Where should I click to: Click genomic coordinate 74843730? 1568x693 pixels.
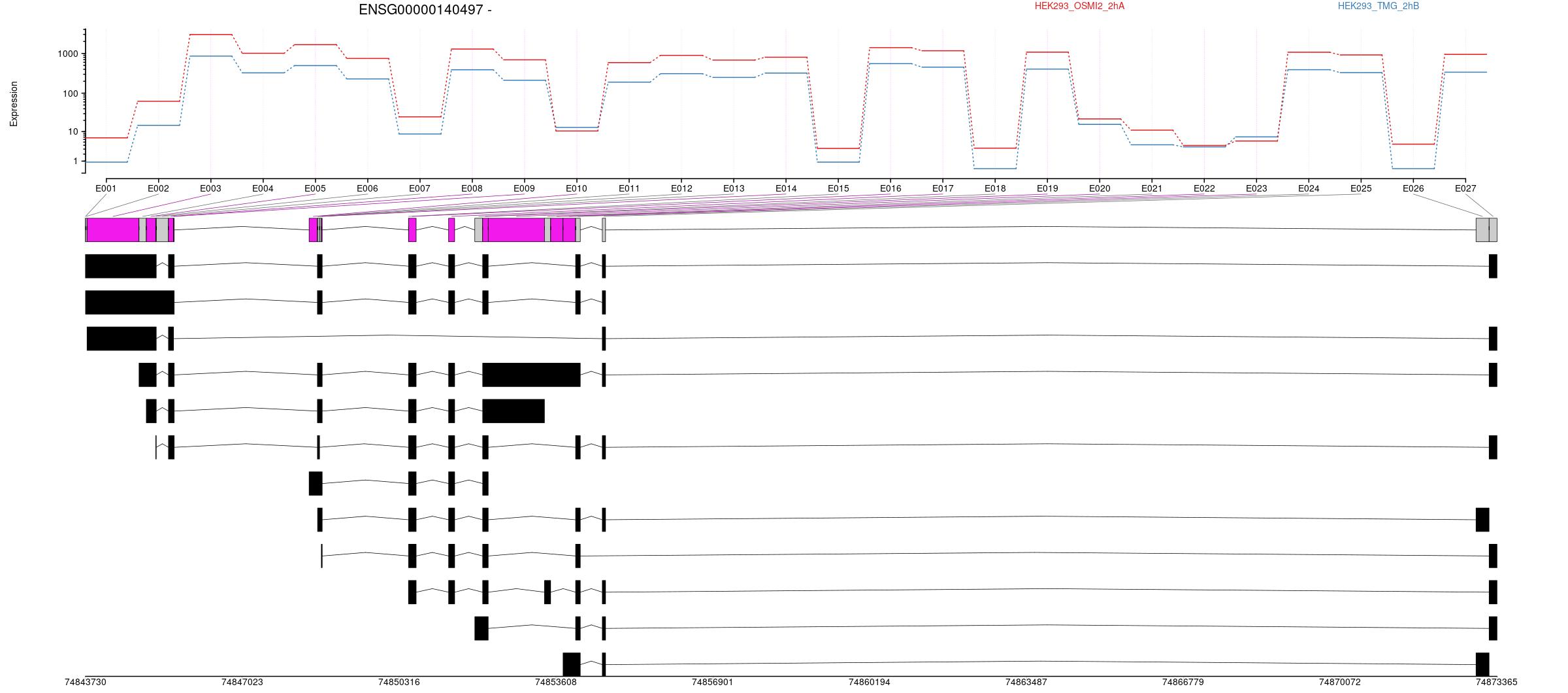tap(85, 682)
